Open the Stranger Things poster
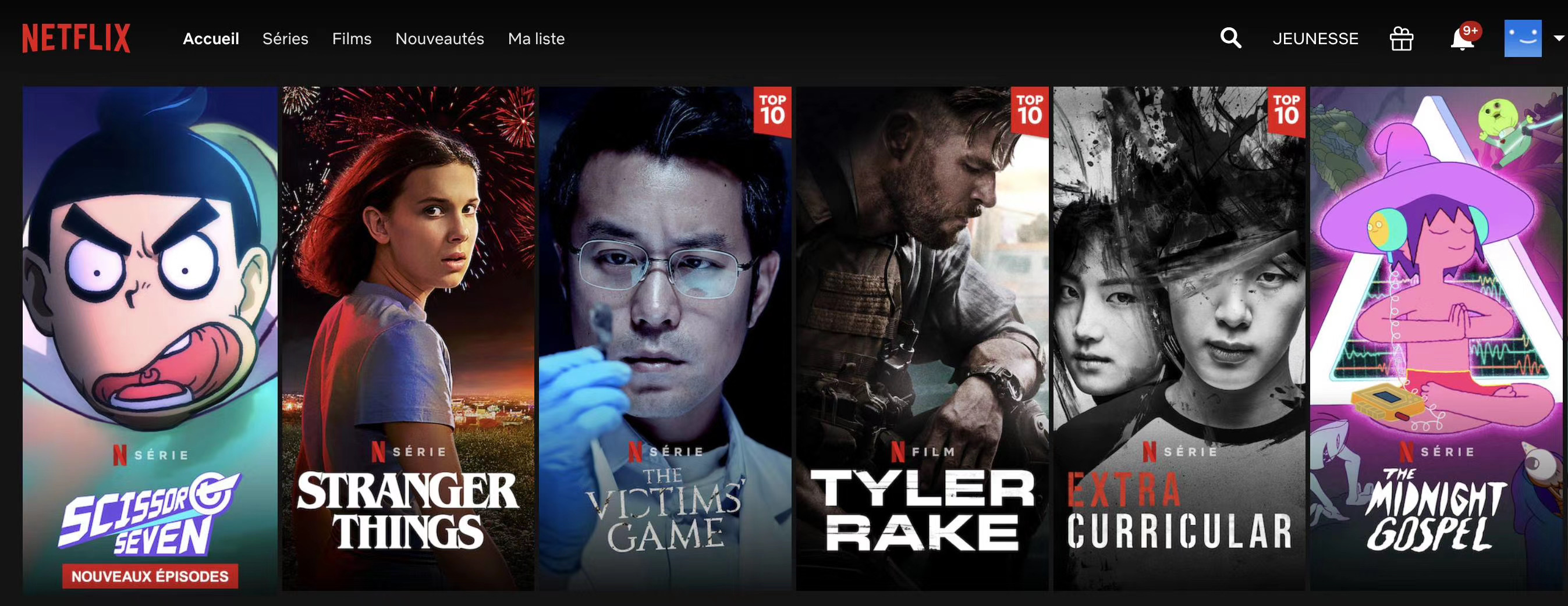Image resolution: width=1568 pixels, height=606 pixels. tap(408, 338)
